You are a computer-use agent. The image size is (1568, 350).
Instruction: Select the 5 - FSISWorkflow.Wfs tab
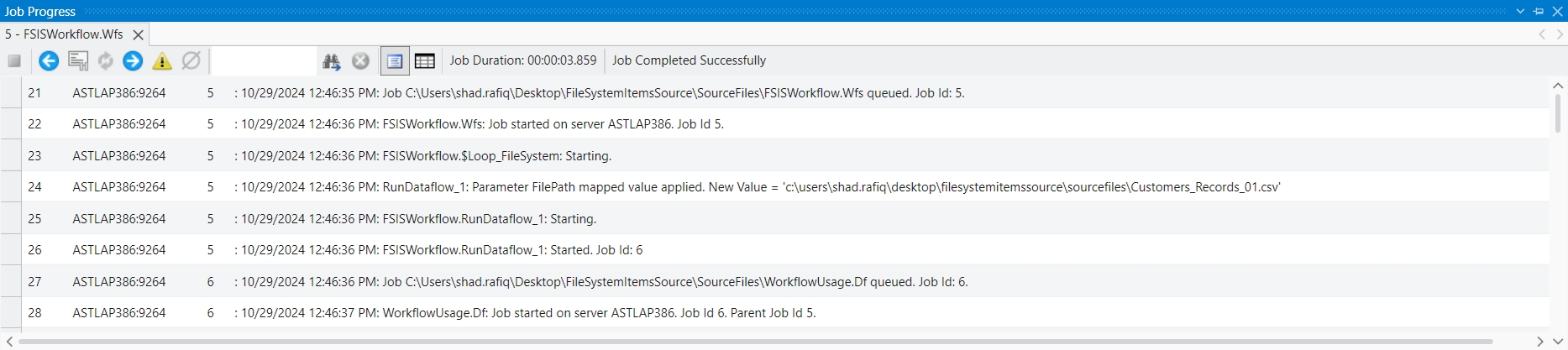[x=64, y=34]
